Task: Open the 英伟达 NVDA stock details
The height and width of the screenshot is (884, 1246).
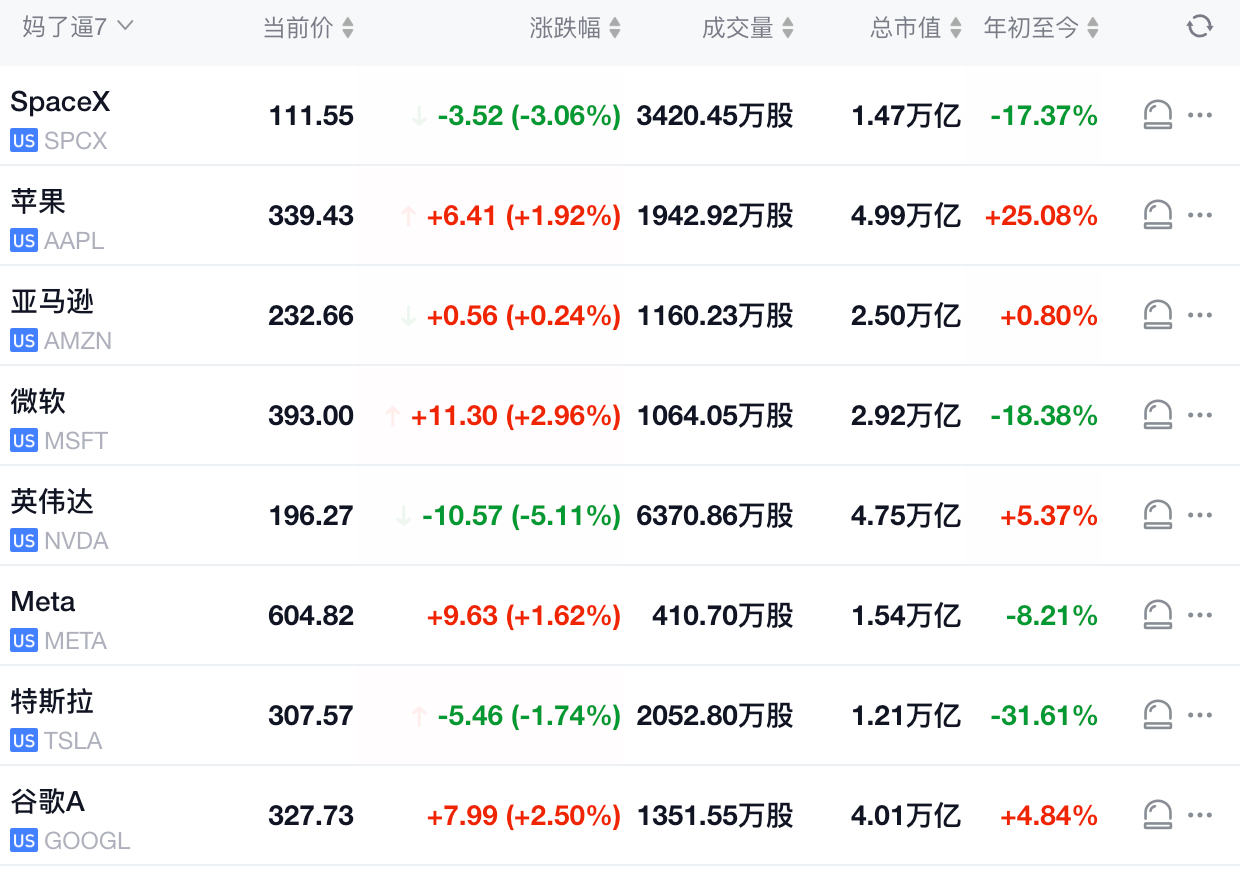Action: click(620, 516)
